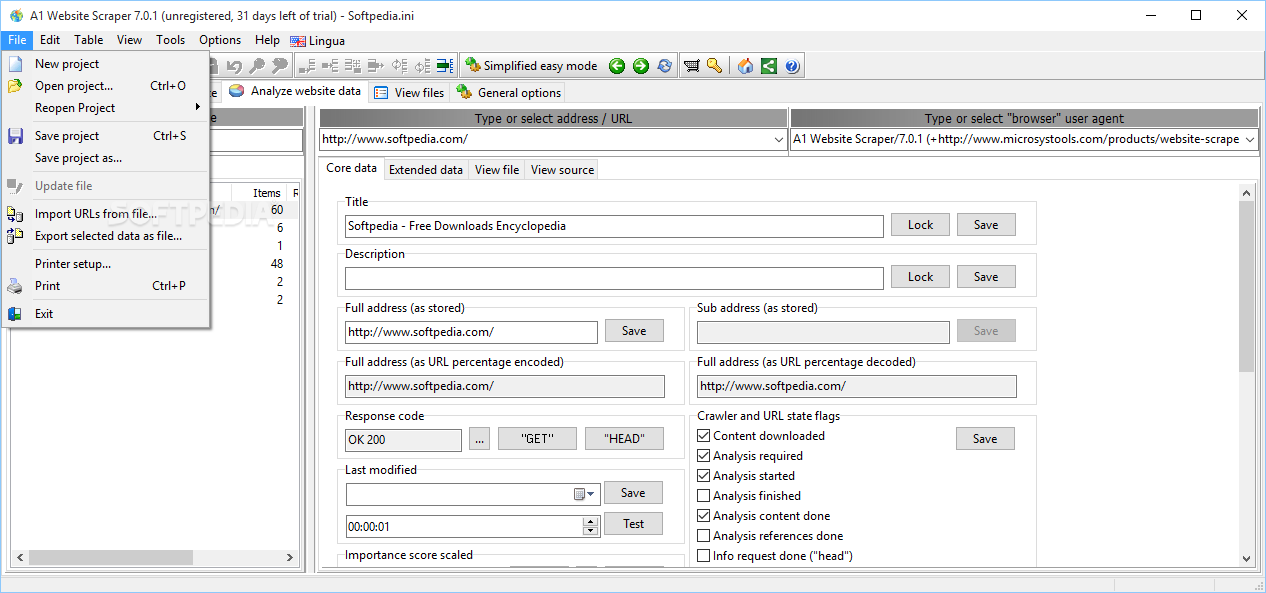Choose Open project... menu entry
The image size is (1266, 593).
[105, 86]
